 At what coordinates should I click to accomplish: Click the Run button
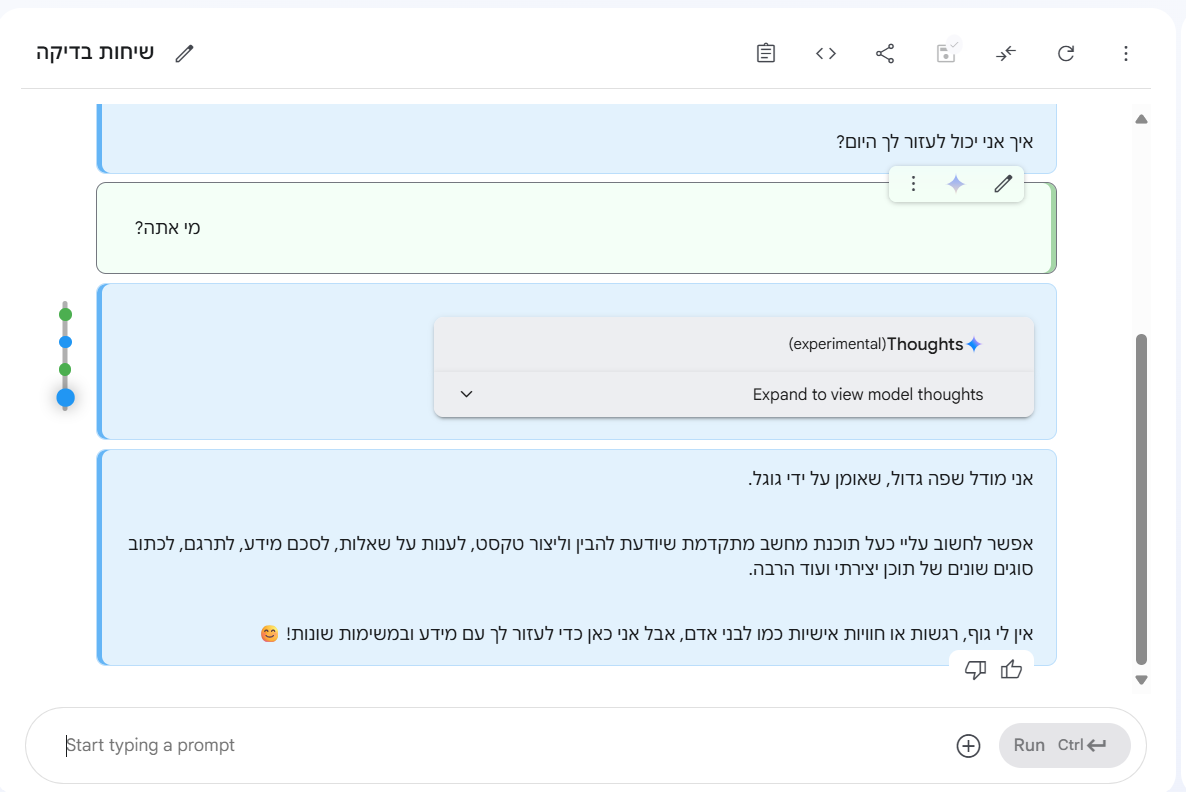1064,745
